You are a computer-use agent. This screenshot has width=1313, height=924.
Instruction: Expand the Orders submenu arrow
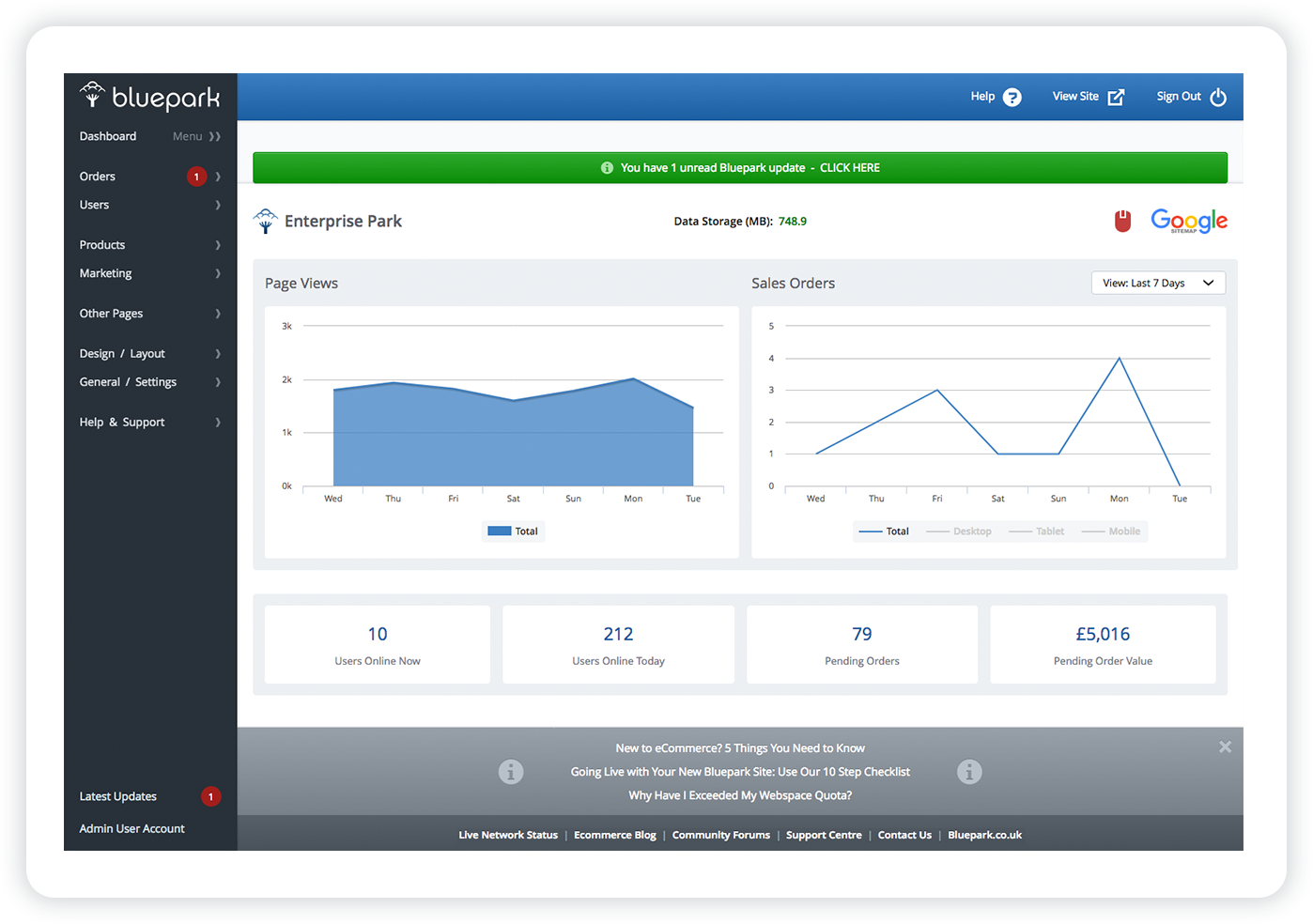pos(218,177)
